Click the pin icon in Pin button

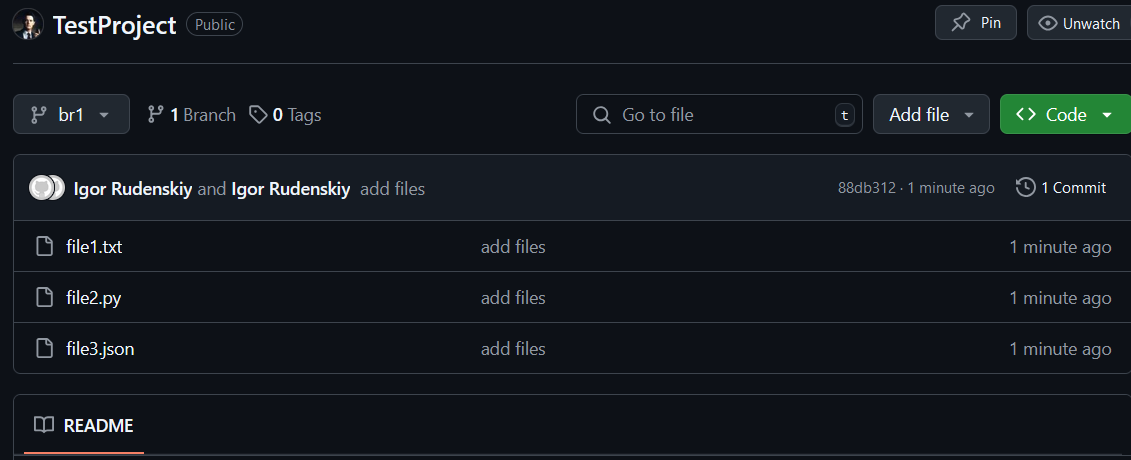(960, 23)
